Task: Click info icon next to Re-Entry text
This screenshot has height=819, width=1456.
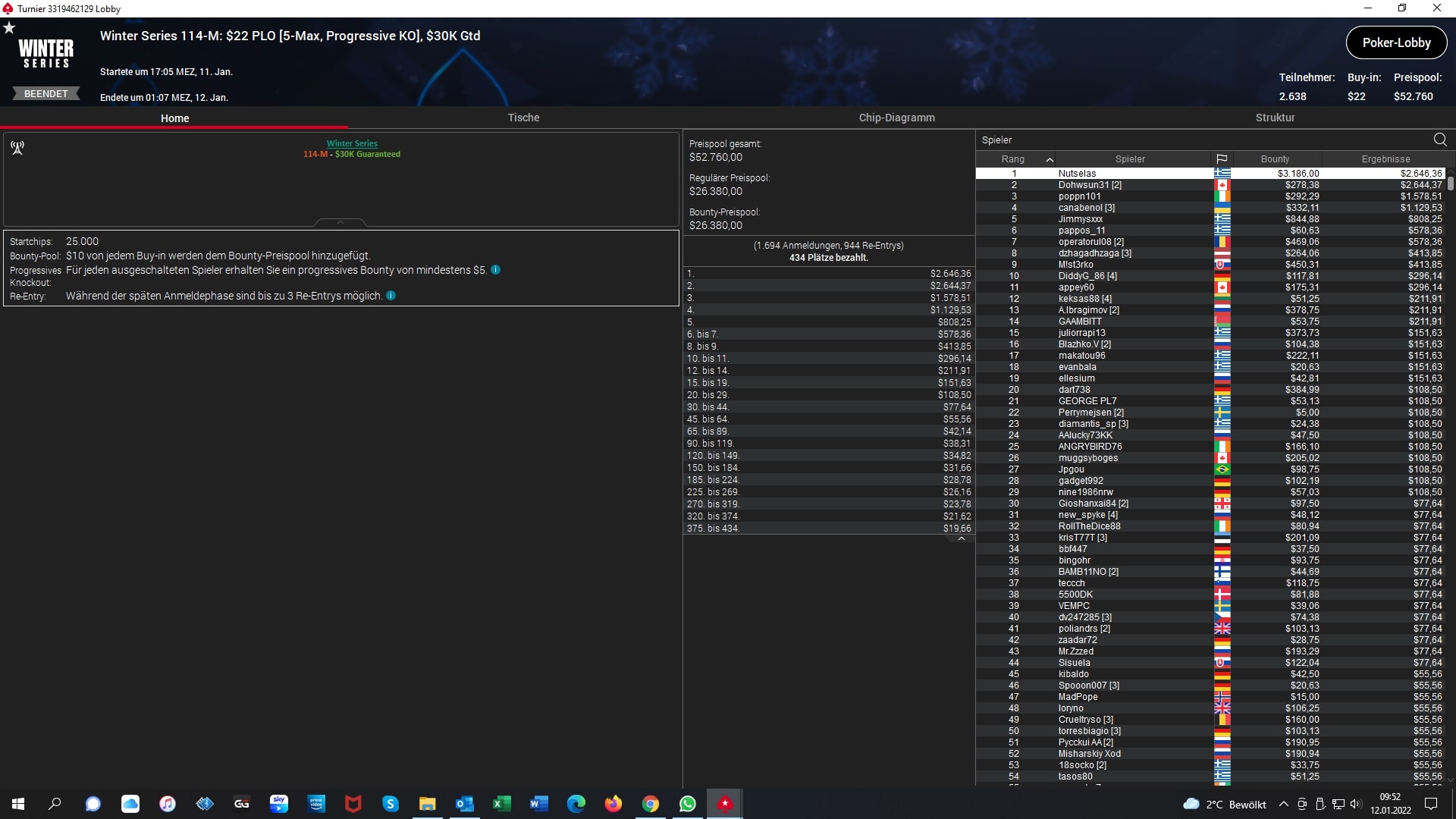Action: pyautogui.click(x=391, y=296)
